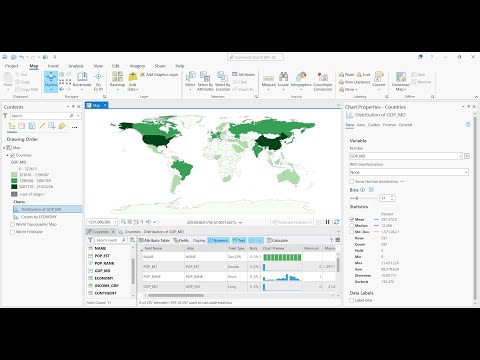Open Select By Location
The height and width of the screenshot is (360, 480).
tap(223, 81)
